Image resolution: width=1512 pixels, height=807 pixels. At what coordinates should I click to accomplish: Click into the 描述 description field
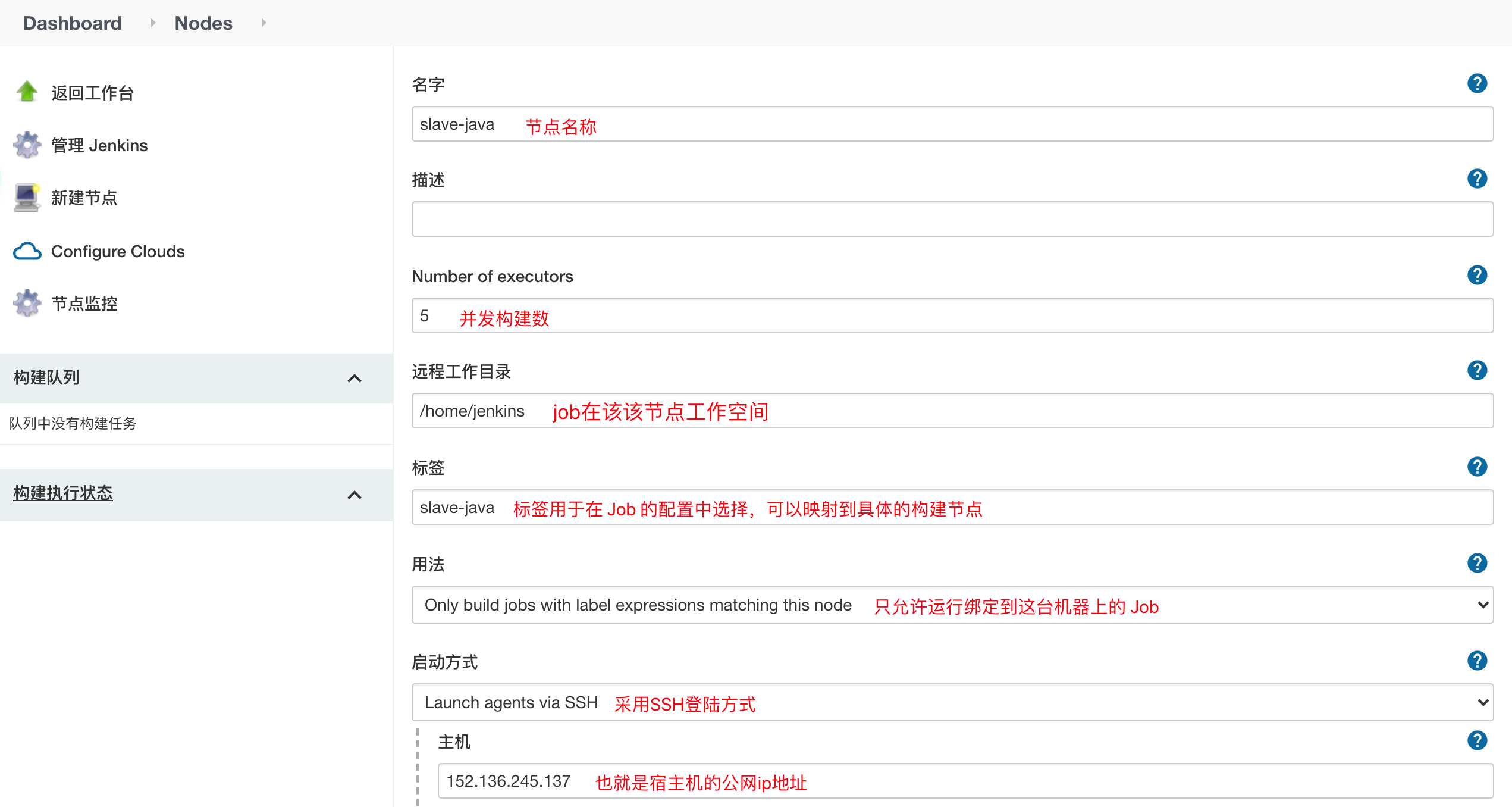pyautogui.click(x=952, y=220)
